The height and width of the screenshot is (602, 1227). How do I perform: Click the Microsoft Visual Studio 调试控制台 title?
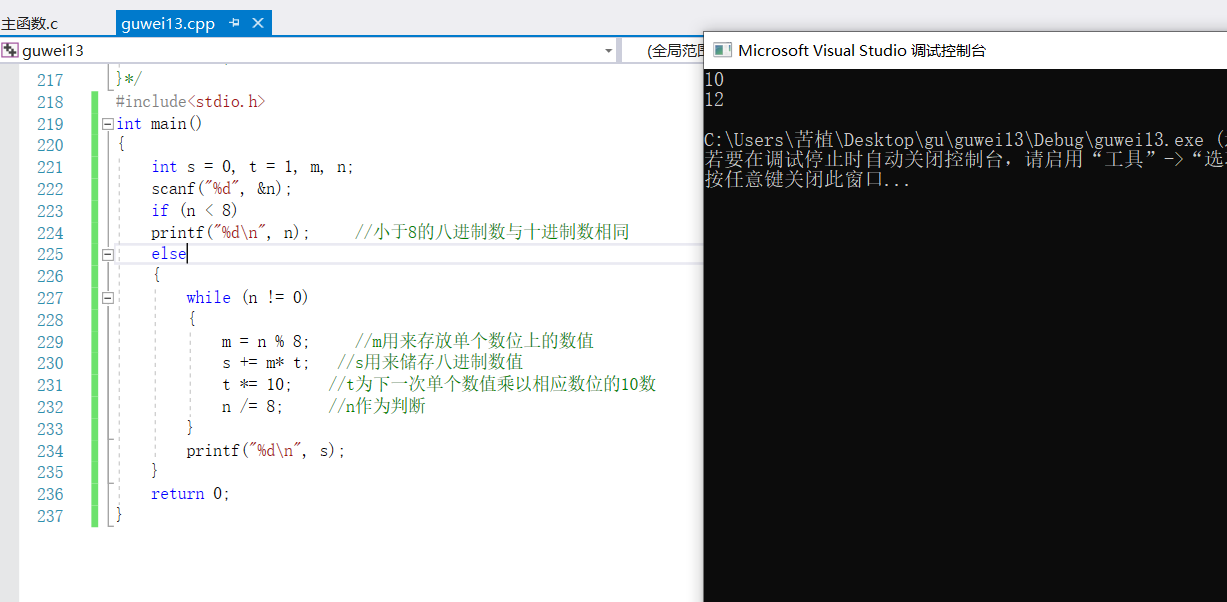[862, 50]
